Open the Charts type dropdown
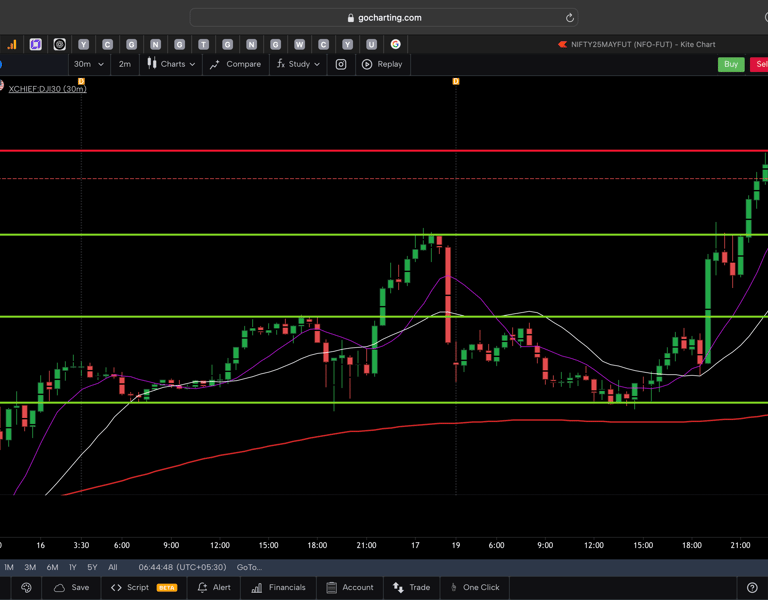 (x=171, y=64)
